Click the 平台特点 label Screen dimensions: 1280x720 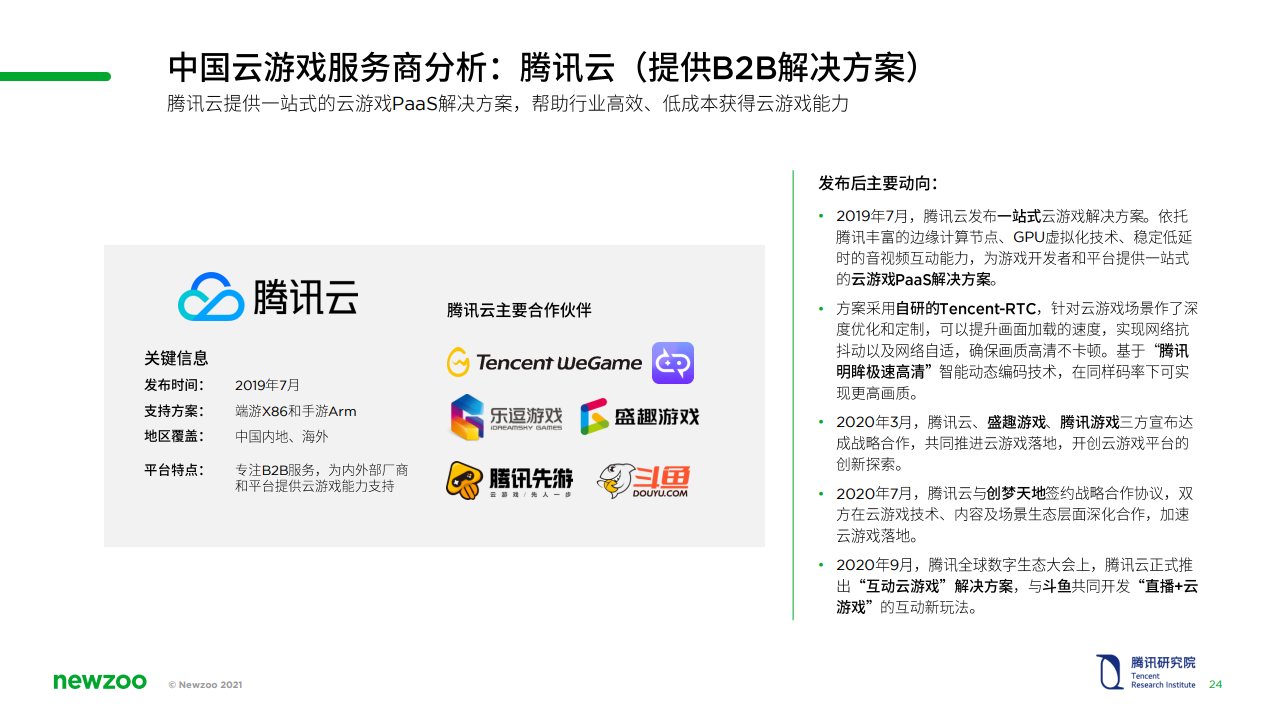(x=174, y=470)
